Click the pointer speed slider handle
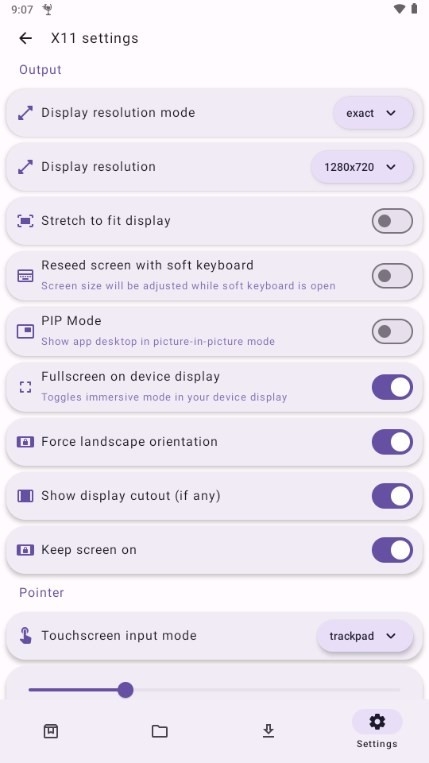The height and width of the screenshot is (763, 429). coord(125,690)
